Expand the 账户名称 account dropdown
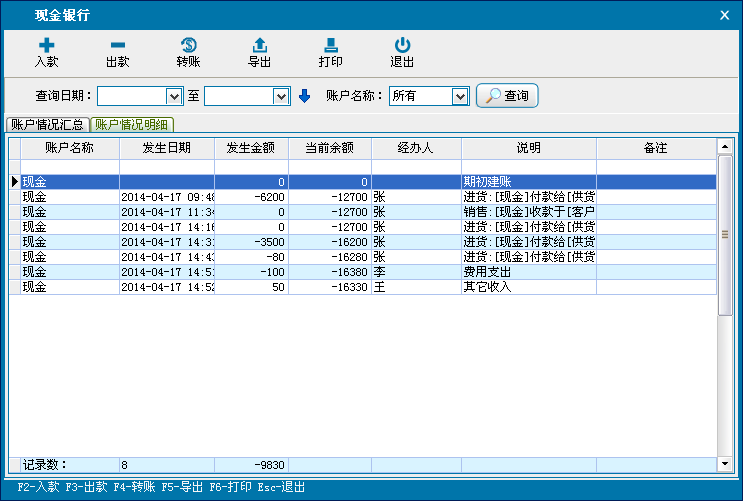This screenshot has width=743, height=501. 460,96
